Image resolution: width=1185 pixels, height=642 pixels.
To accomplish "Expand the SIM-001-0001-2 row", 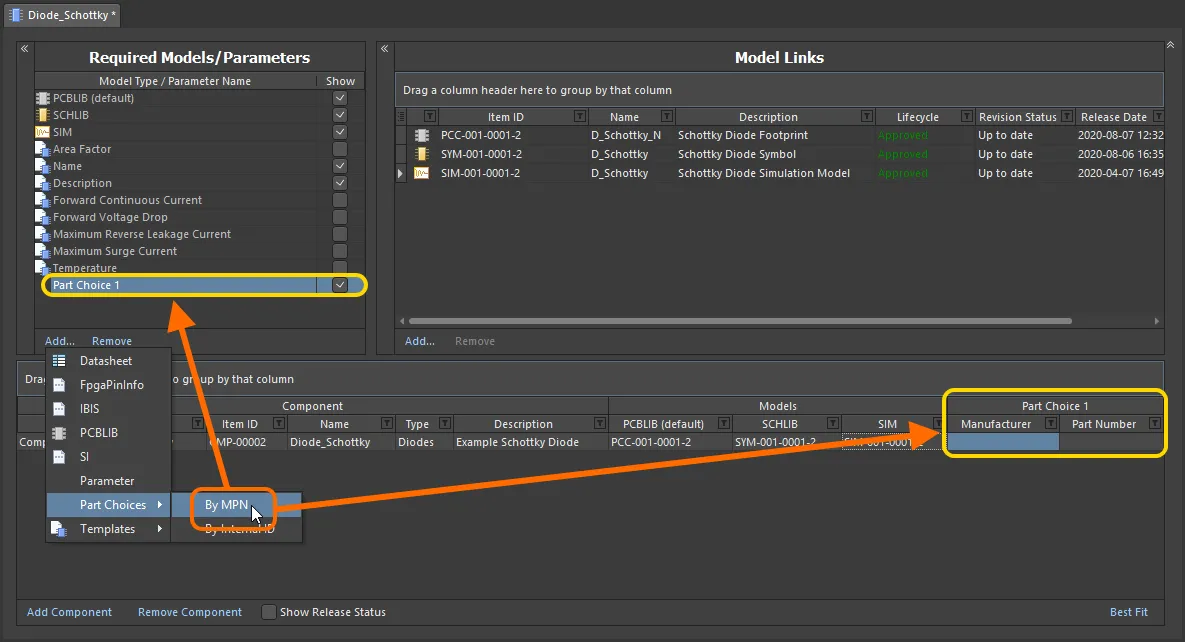I will (x=399, y=173).
